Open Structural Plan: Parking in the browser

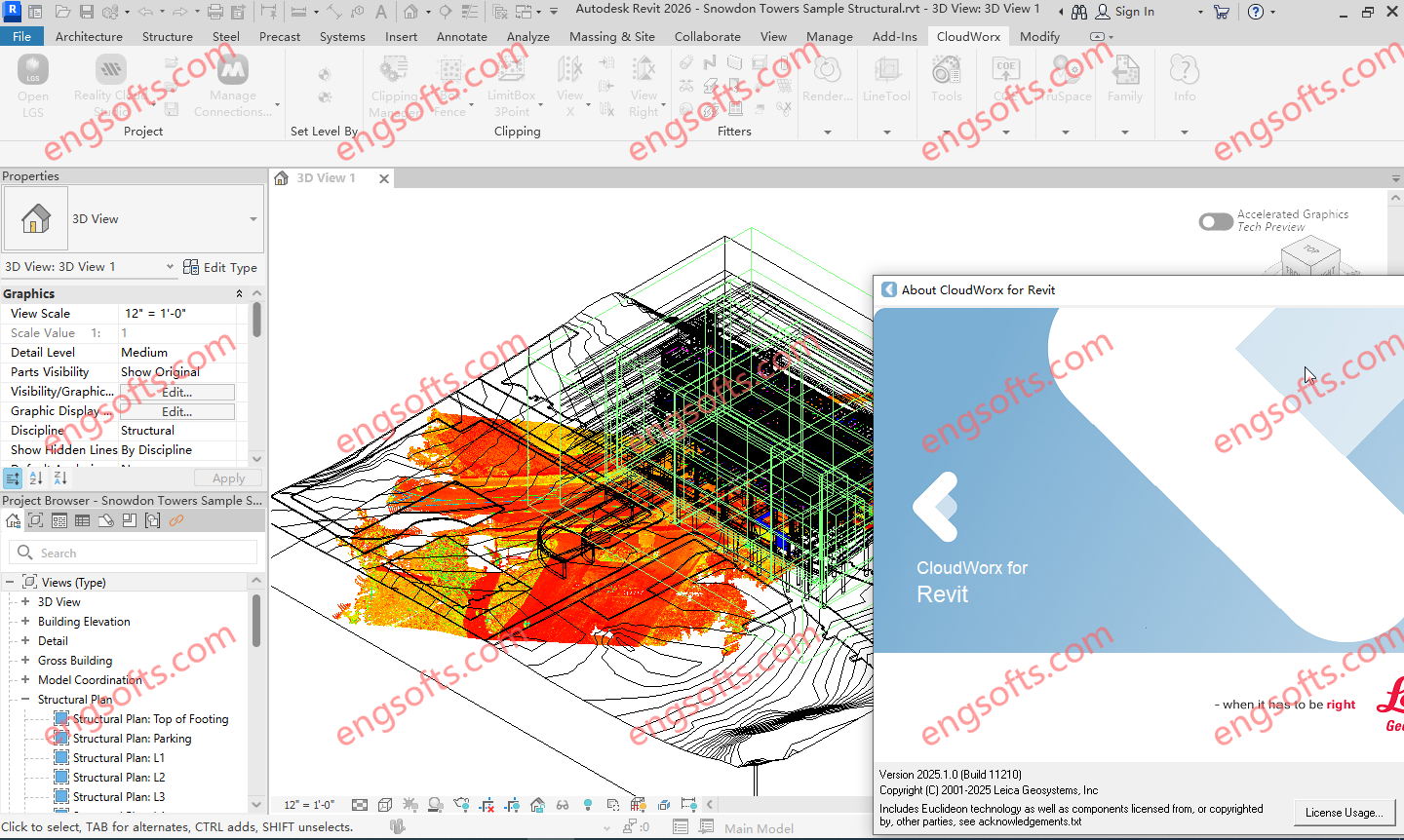[x=132, y=739]
